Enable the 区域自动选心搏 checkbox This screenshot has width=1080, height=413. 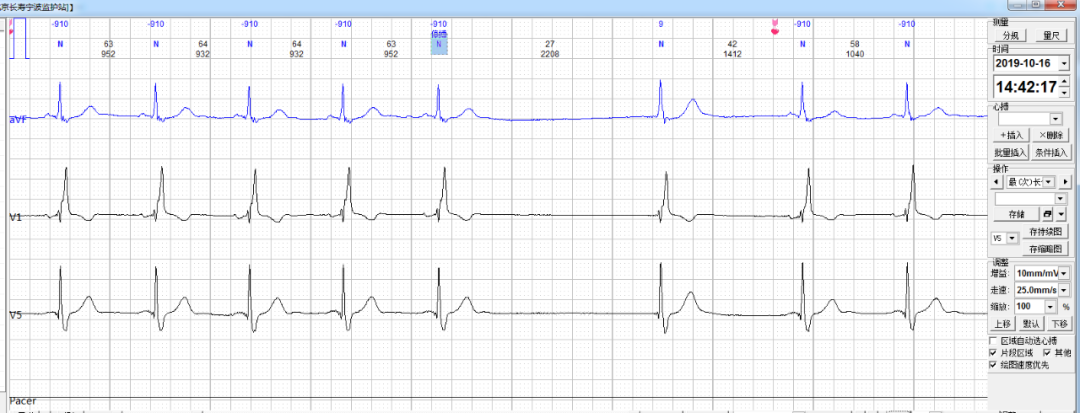pyautogui.click(x=993, y=341)
